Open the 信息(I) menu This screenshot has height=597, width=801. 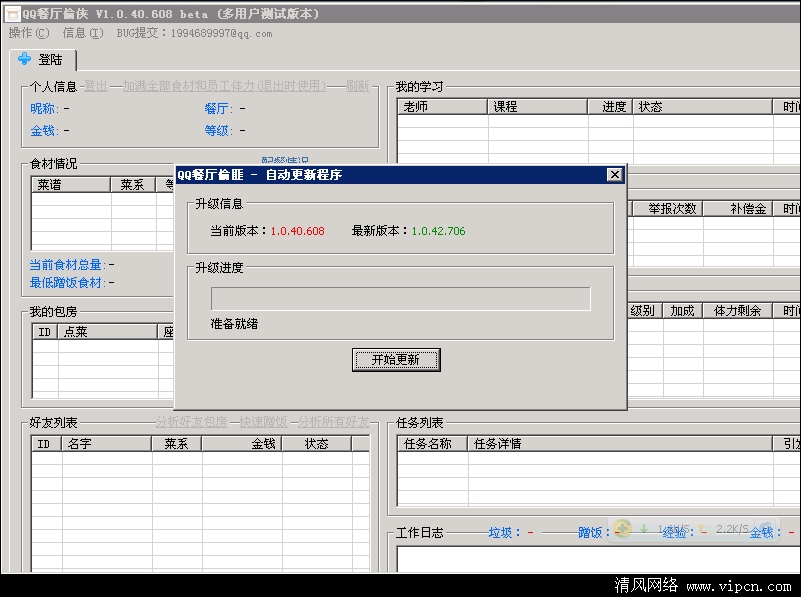(83, 33)
